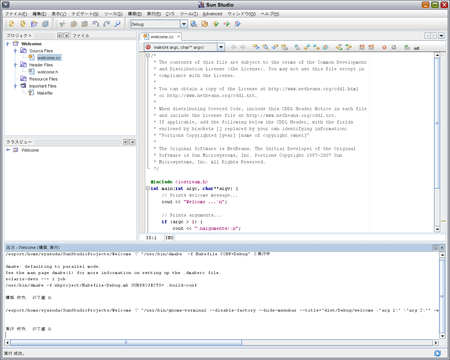Click the editor Forward navigation arrow
This screenshot has width=450, height=360.
243,47
